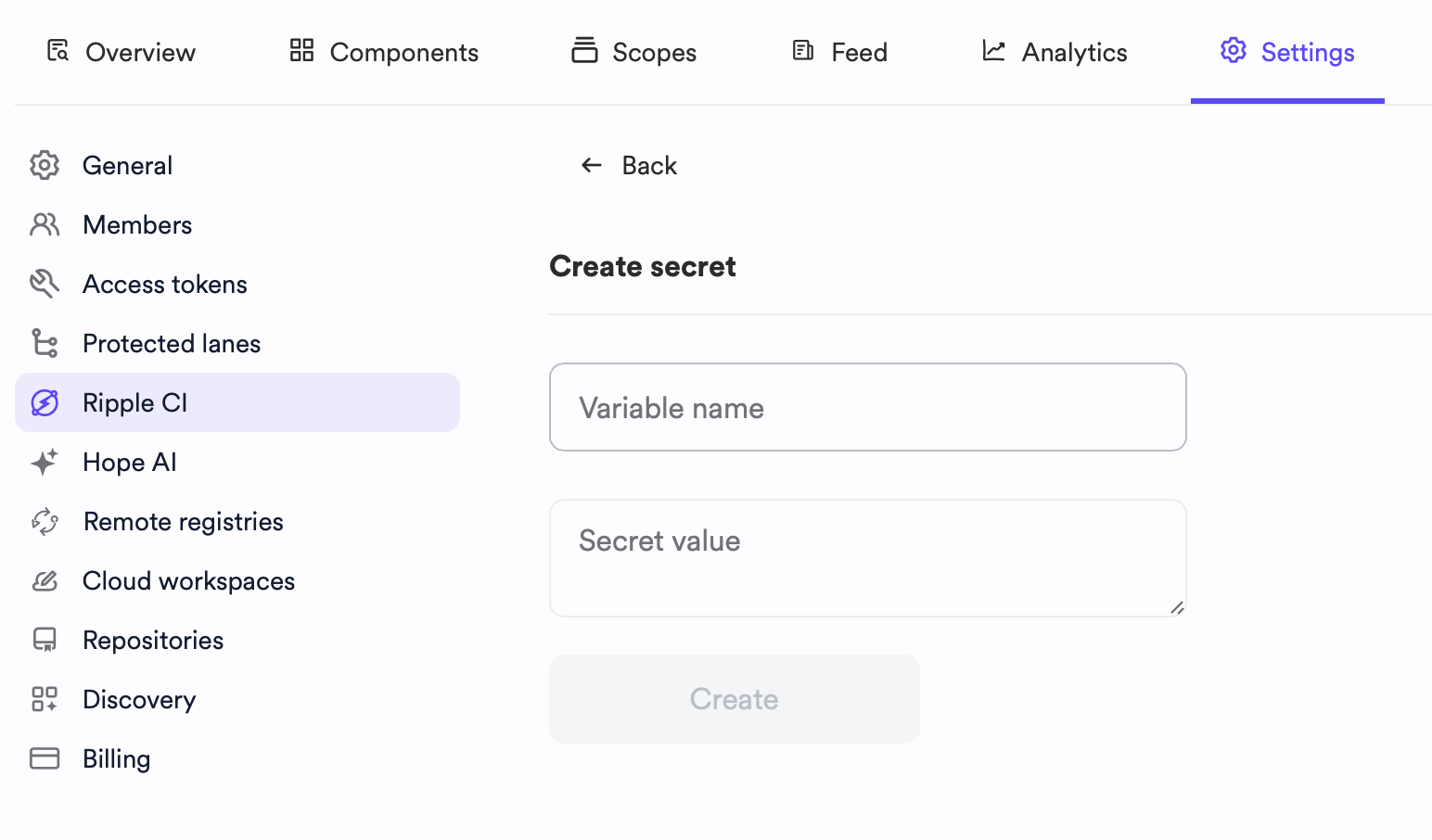Click the Overview tab search-document icon
The width and height of the screenshot is (1432, 840).
coord(58,50)
